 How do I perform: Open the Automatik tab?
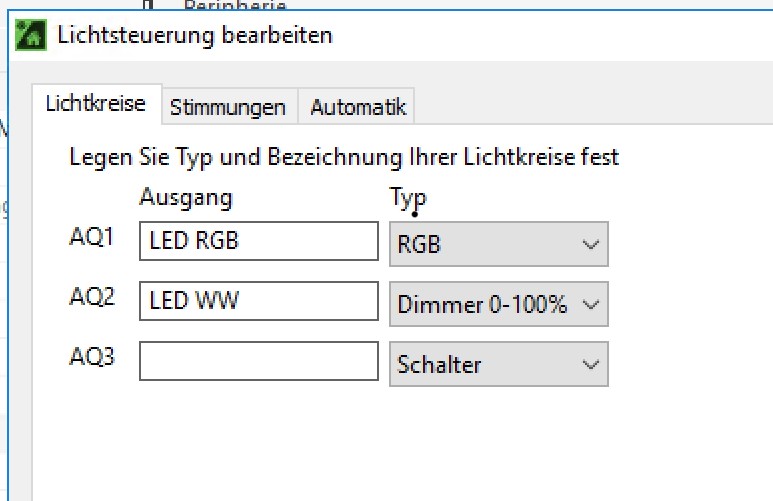click(x=358, y=108)
